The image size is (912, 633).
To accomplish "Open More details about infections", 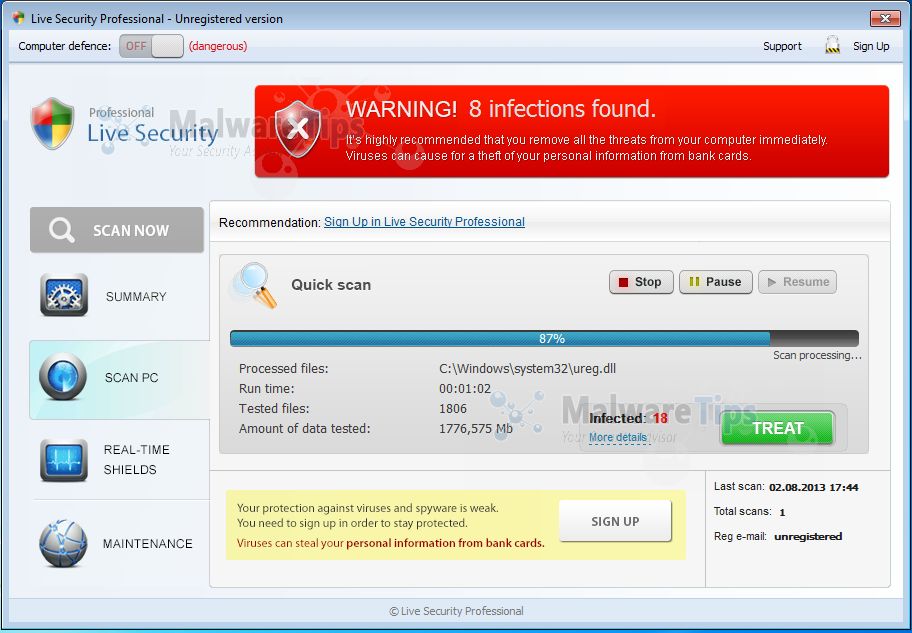I will (x=618, y=438).
